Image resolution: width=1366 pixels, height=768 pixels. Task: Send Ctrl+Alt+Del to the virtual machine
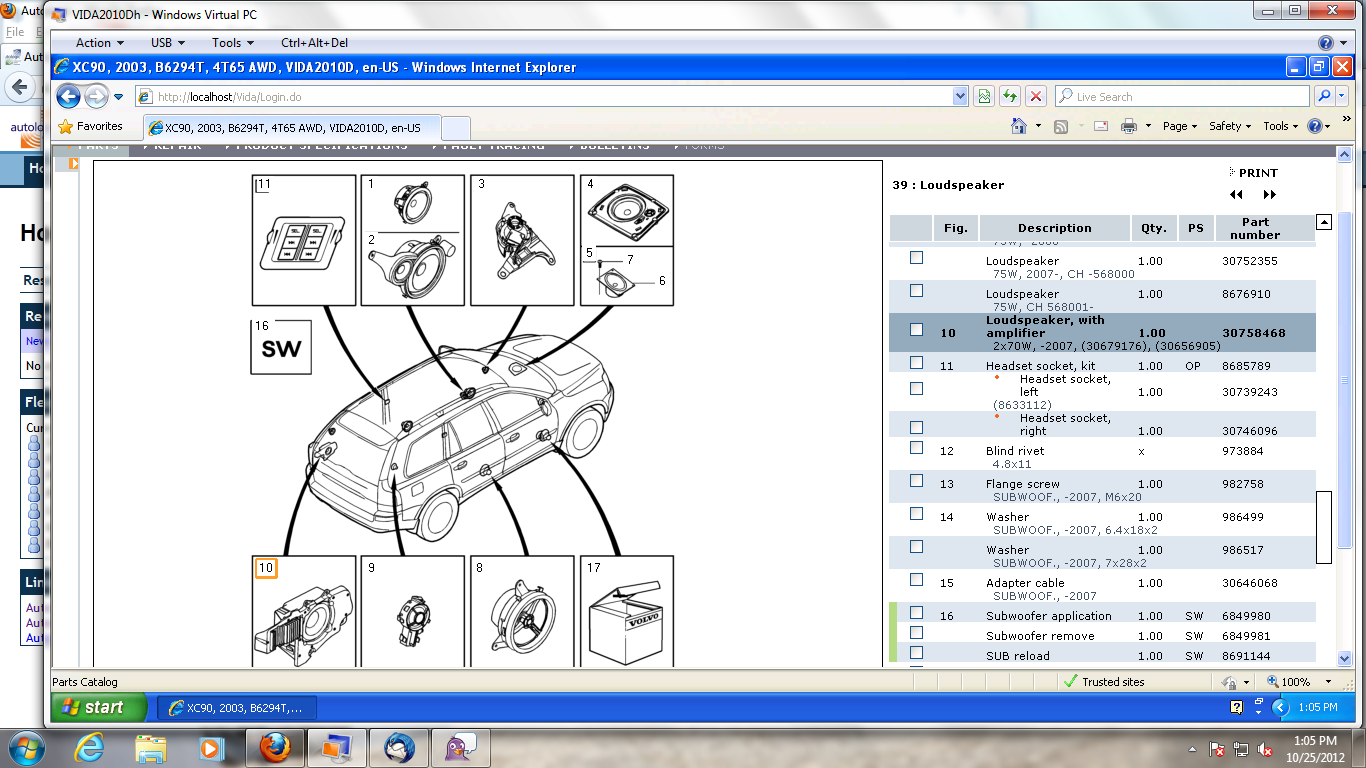coord(314,43)
